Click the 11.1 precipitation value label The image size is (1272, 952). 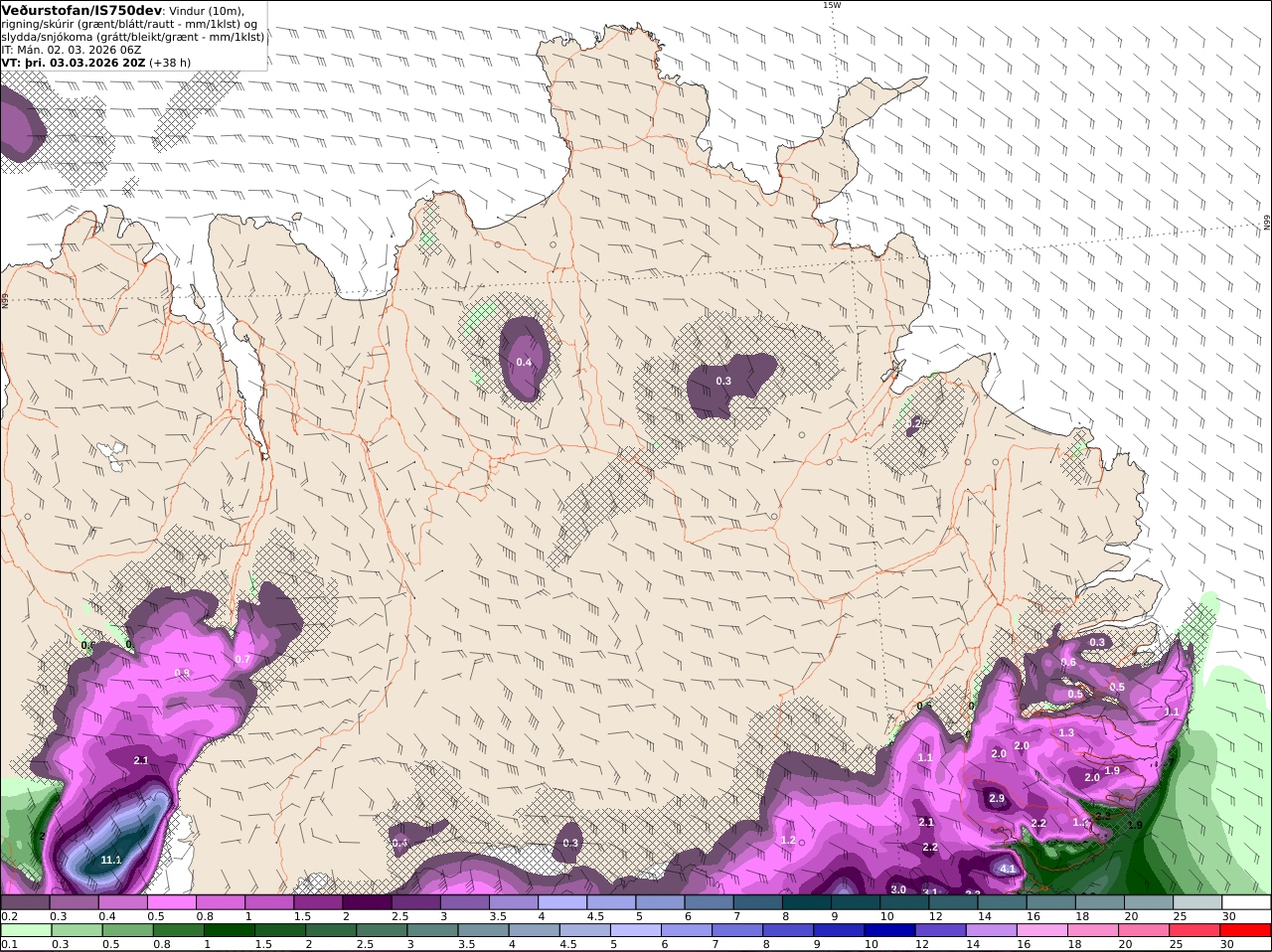click(x=111, y=860)
